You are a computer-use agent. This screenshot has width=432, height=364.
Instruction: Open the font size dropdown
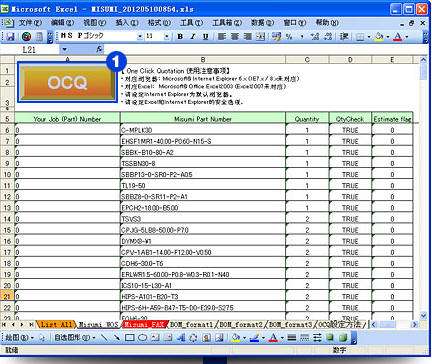[166, 36]
